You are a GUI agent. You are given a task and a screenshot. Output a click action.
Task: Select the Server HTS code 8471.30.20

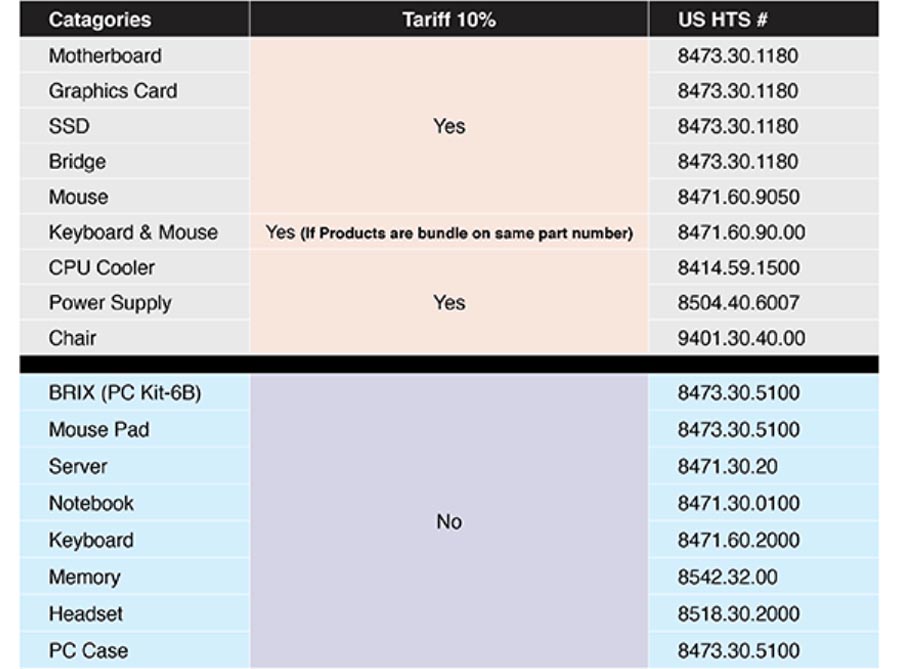click(727, 466)
